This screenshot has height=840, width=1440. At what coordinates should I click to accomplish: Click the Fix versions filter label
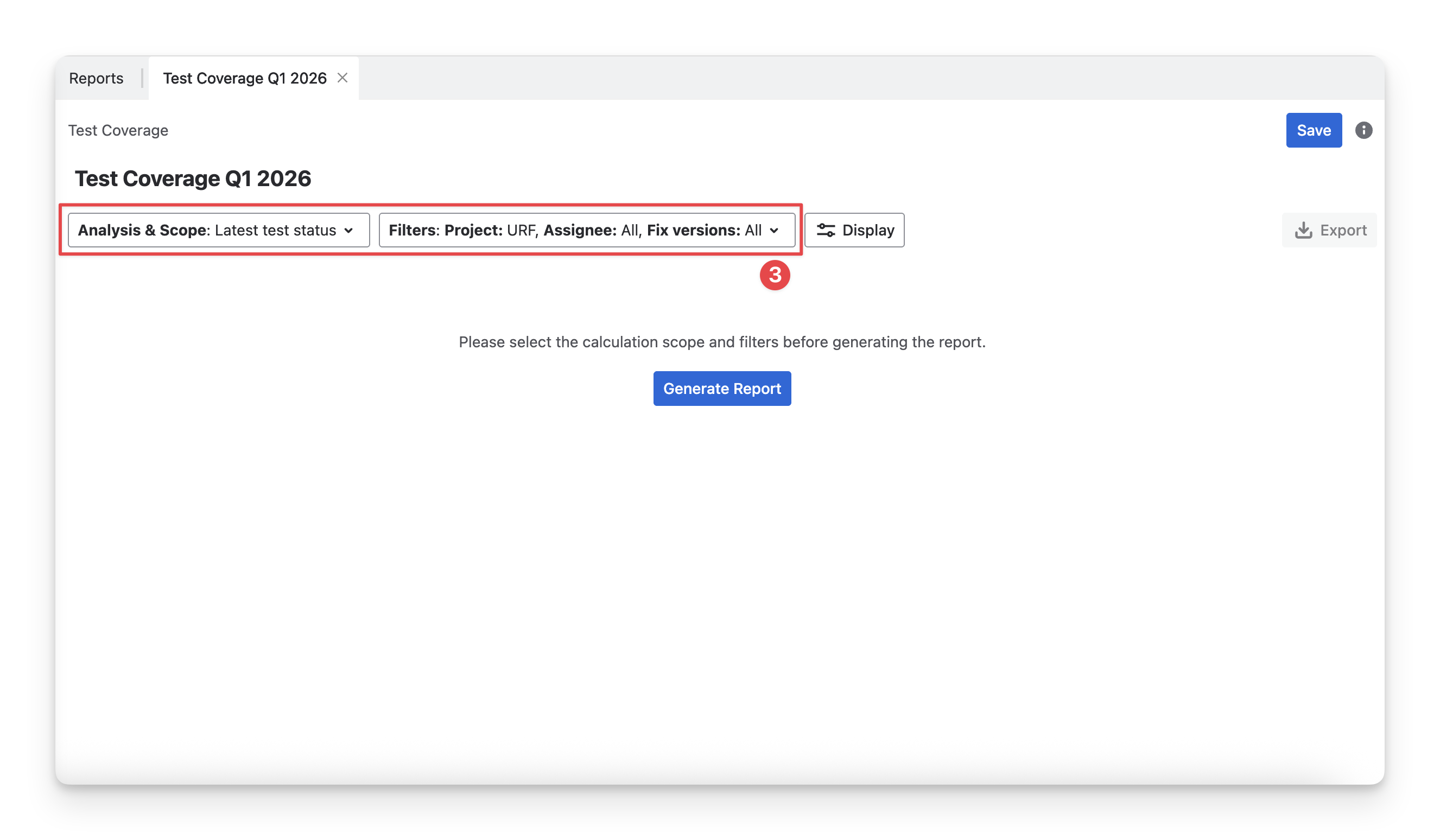pos(693,230)
